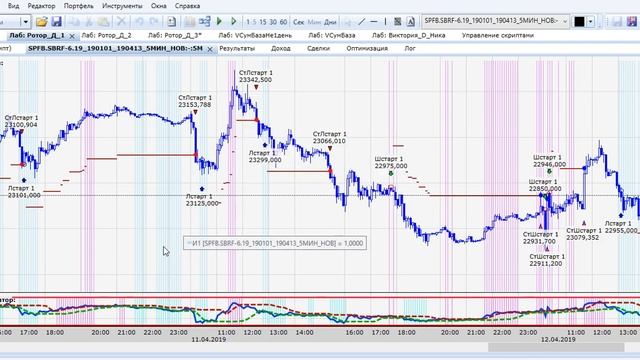Viewport: 640px width, 360px height.
Task: Click the Шстарт 1 22975,000 trade label
Action: point(391,162)
